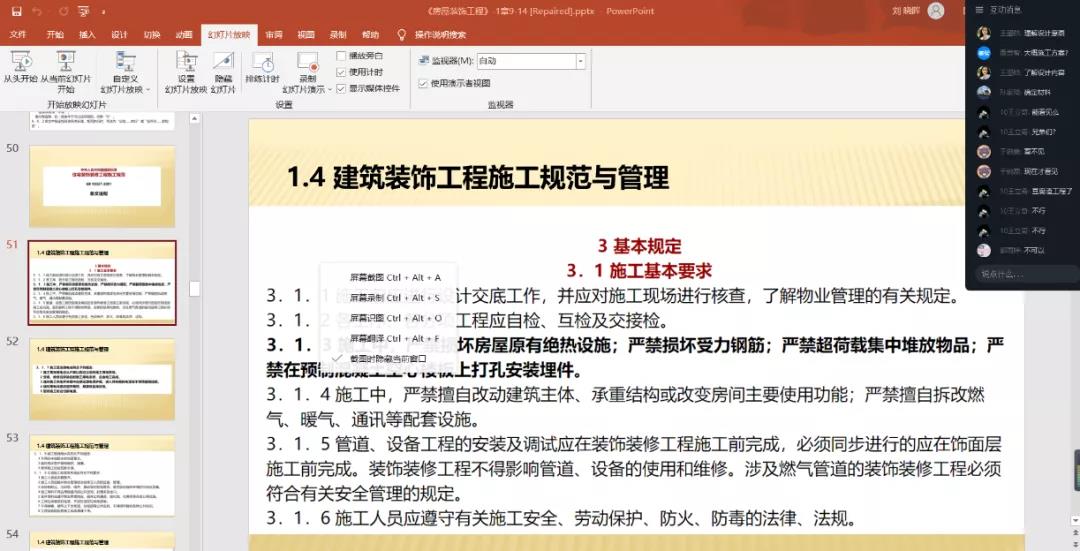Screen dimensions: 1080x551
Task: Click the lightbulb 操作说明搜索 icon
Action: [x=402, y=34]
